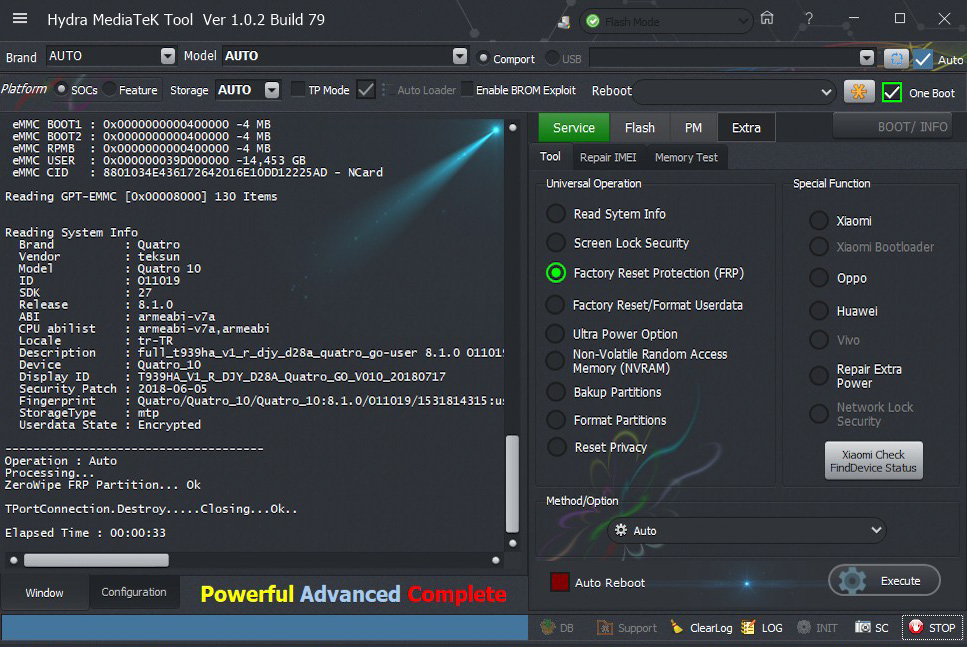The height and width of the screenshot is (647, 967).
Task: Select Factory Reset Protection (FRP)
Action: click(556, 273)
